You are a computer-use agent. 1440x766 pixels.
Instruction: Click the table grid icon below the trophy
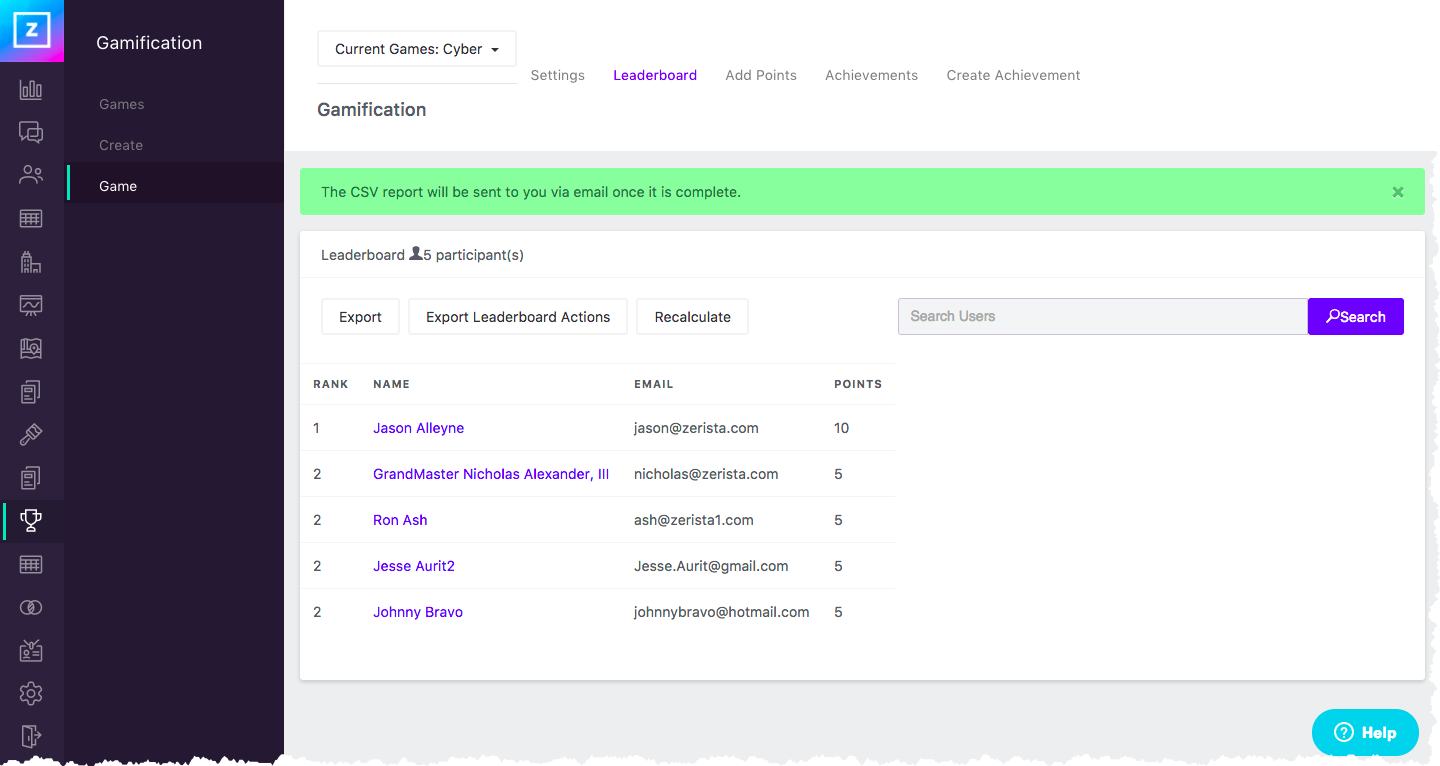pos(31,564)
